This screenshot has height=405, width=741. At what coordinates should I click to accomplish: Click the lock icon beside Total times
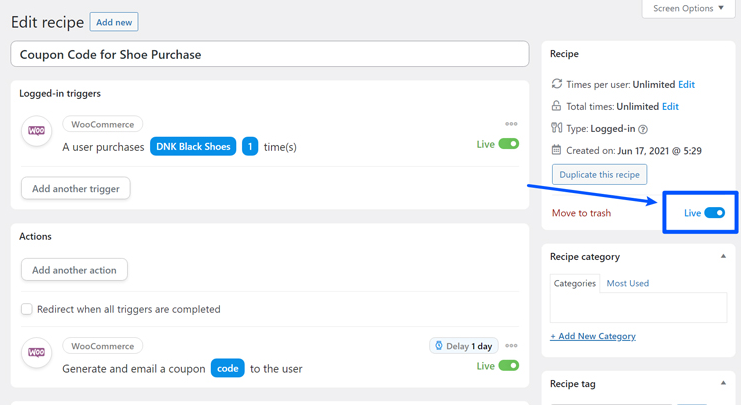coord(557,106)
